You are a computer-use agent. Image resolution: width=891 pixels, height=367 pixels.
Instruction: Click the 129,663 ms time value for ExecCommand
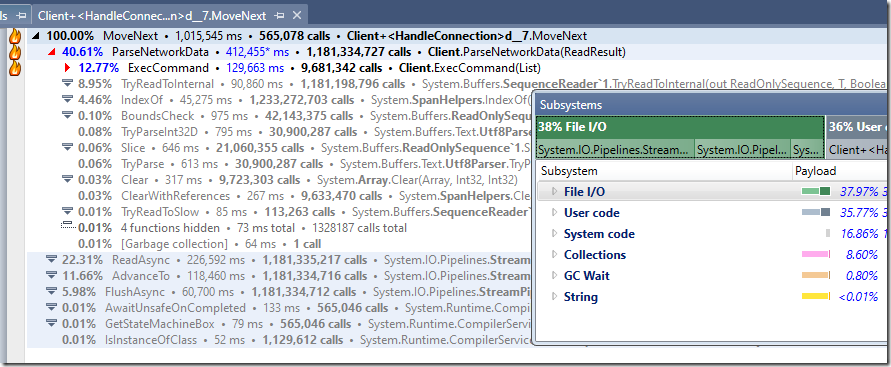255,68
